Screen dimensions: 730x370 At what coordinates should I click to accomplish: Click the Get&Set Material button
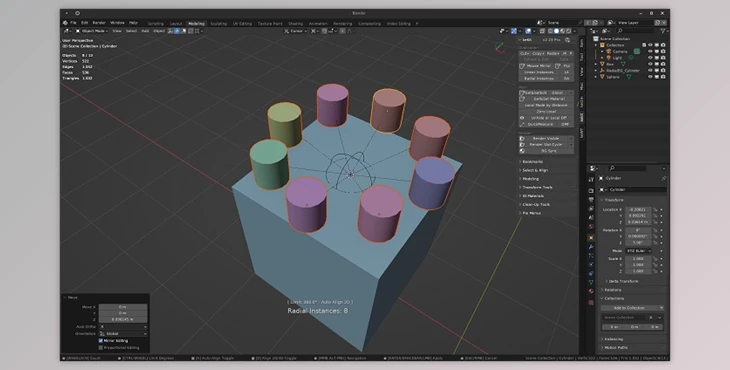(546, 99)
